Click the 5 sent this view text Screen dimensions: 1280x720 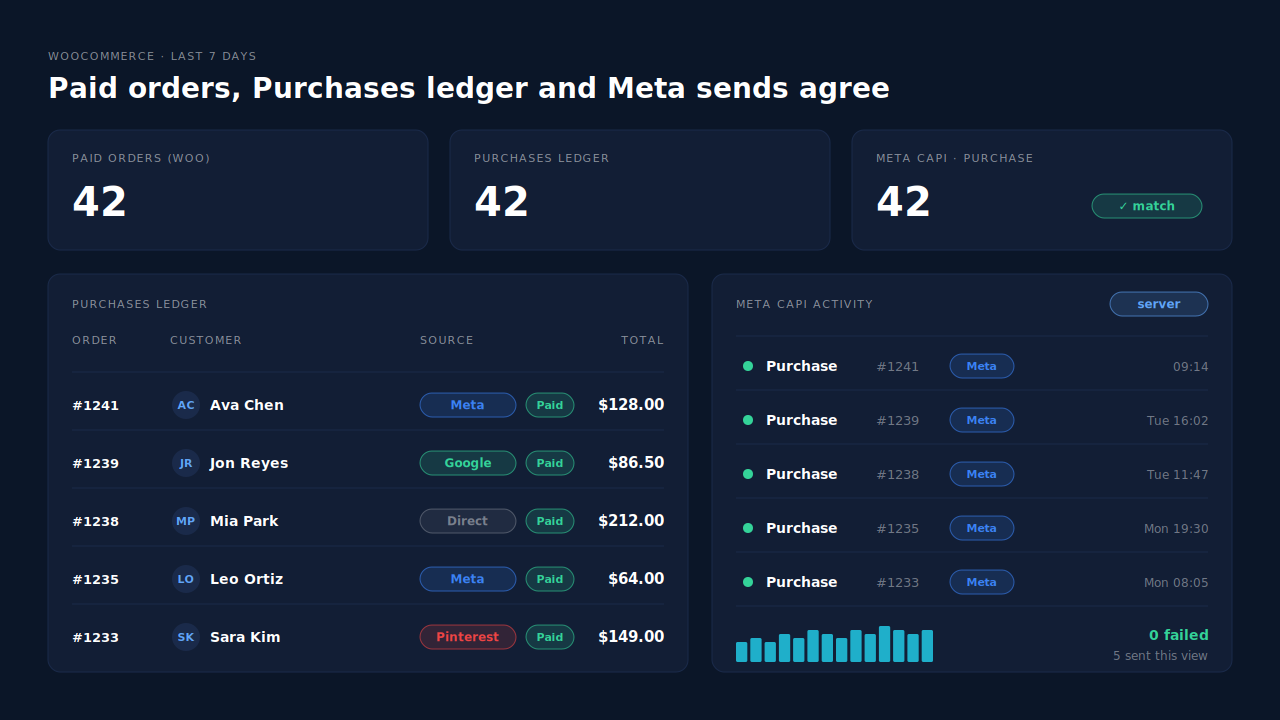point(1160,656)
